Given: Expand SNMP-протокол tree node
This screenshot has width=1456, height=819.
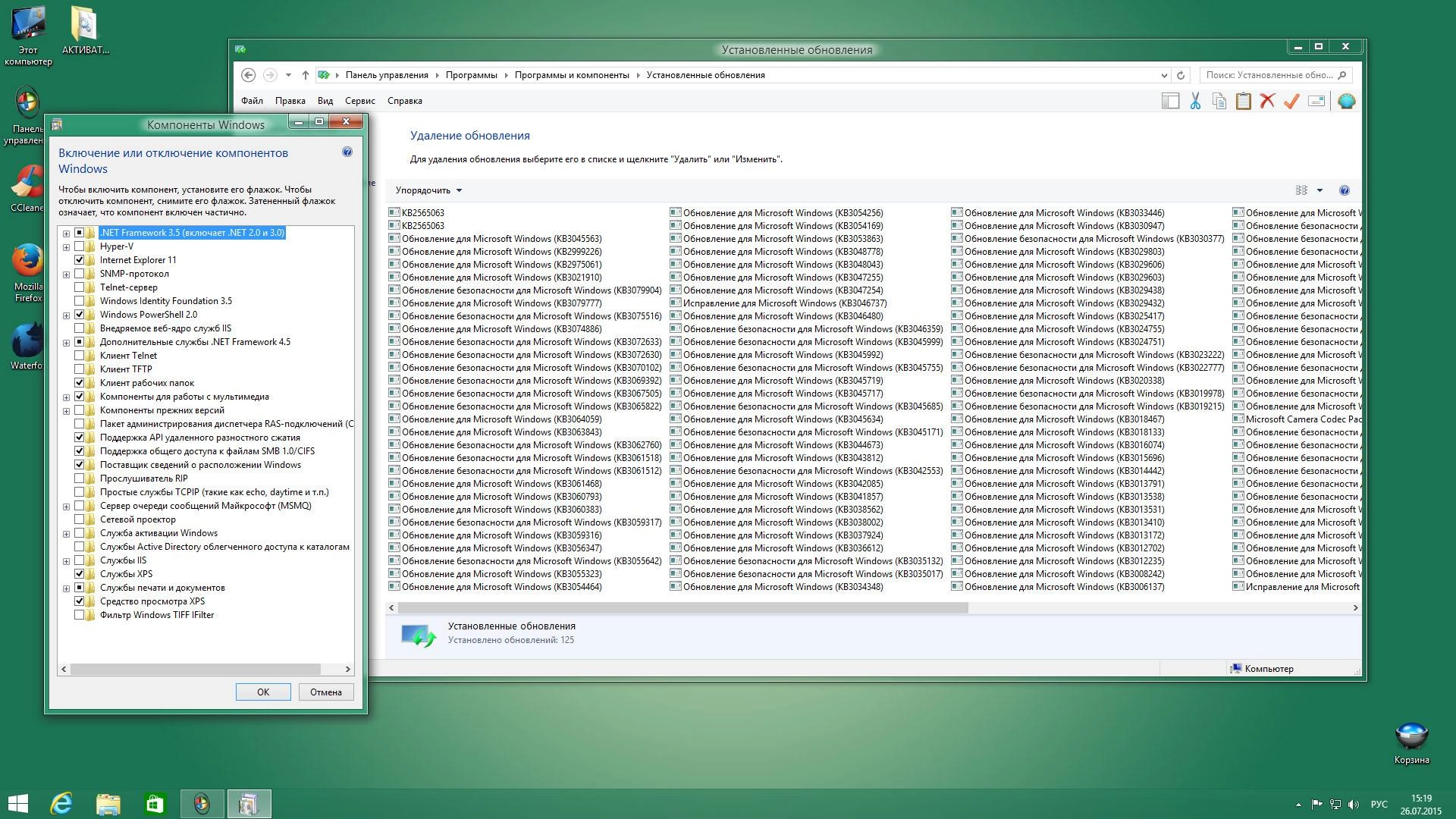Looking at the screenshot, I should 66,275.
